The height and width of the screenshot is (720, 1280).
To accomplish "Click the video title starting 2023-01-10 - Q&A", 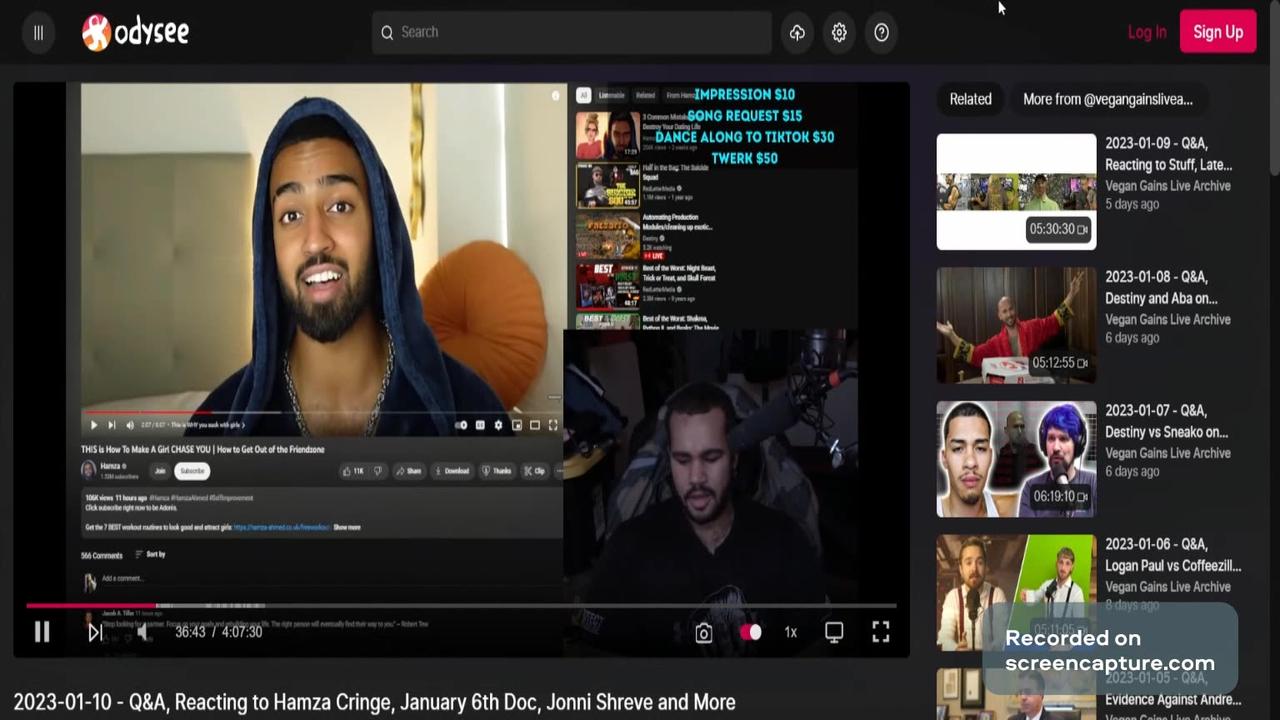I will click(x=374, y=702).
